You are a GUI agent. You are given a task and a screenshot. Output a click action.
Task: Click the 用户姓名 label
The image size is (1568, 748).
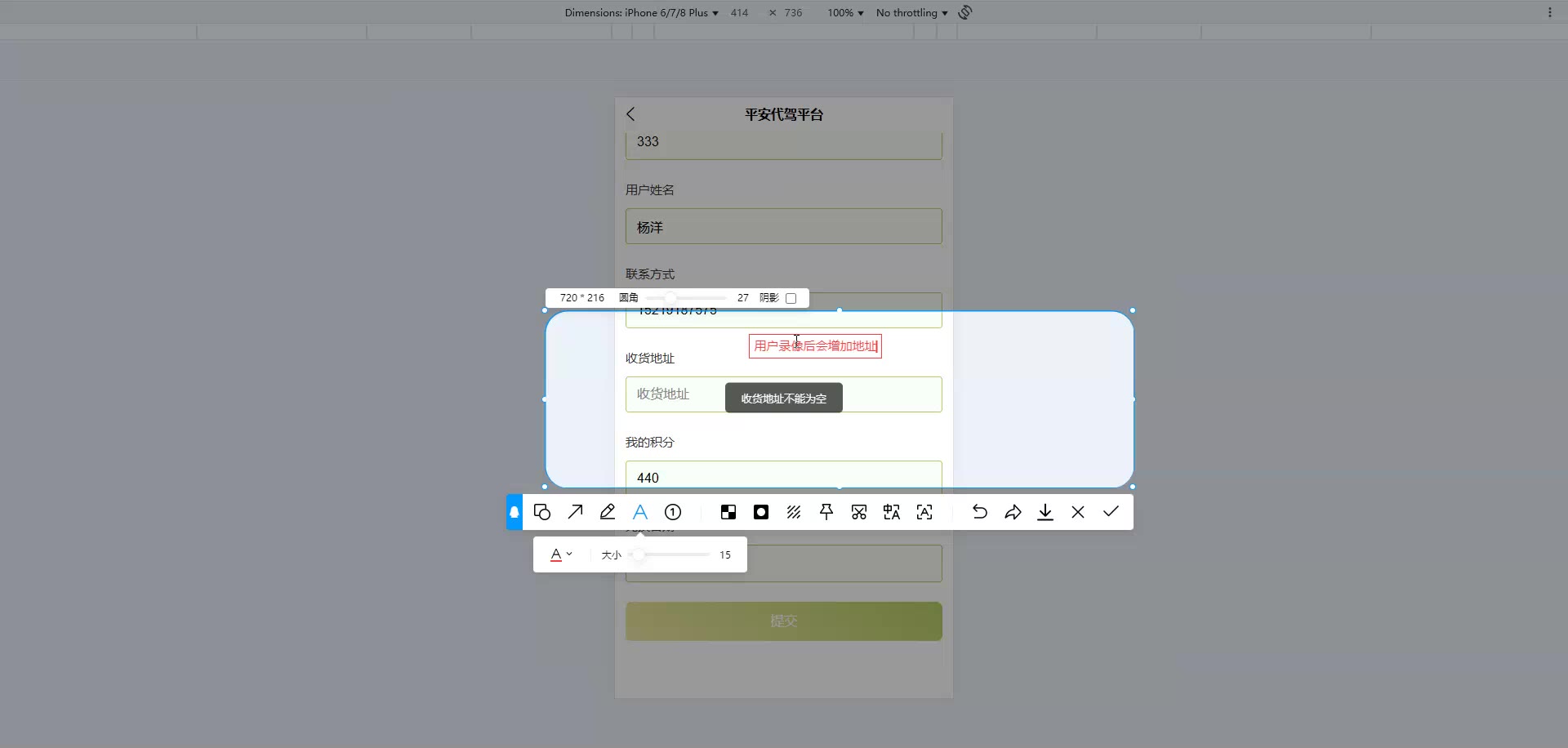coord(650,190)
